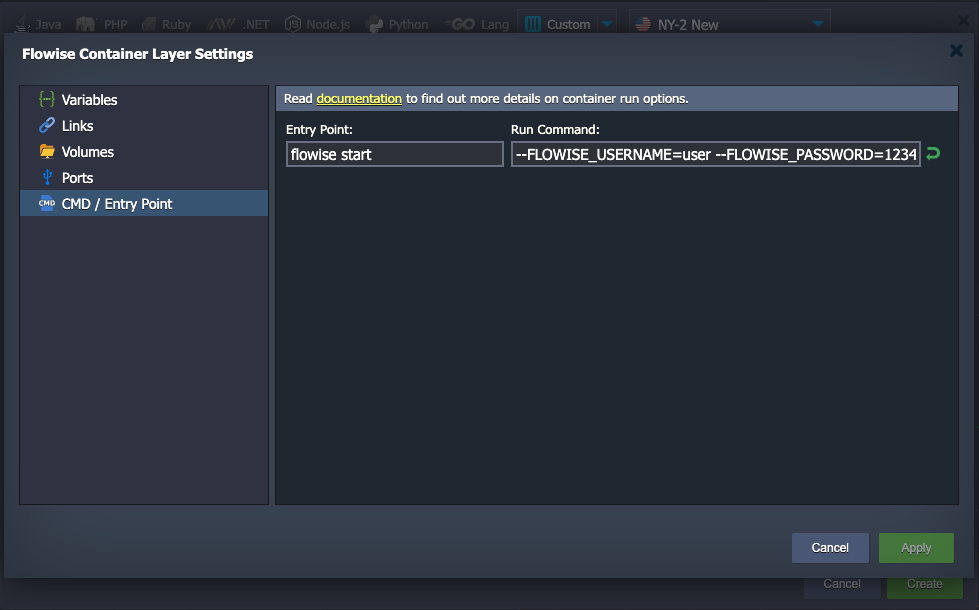Close the background environment wizard
This screenshot has height=610, width=979.
(x=963, y=21)
